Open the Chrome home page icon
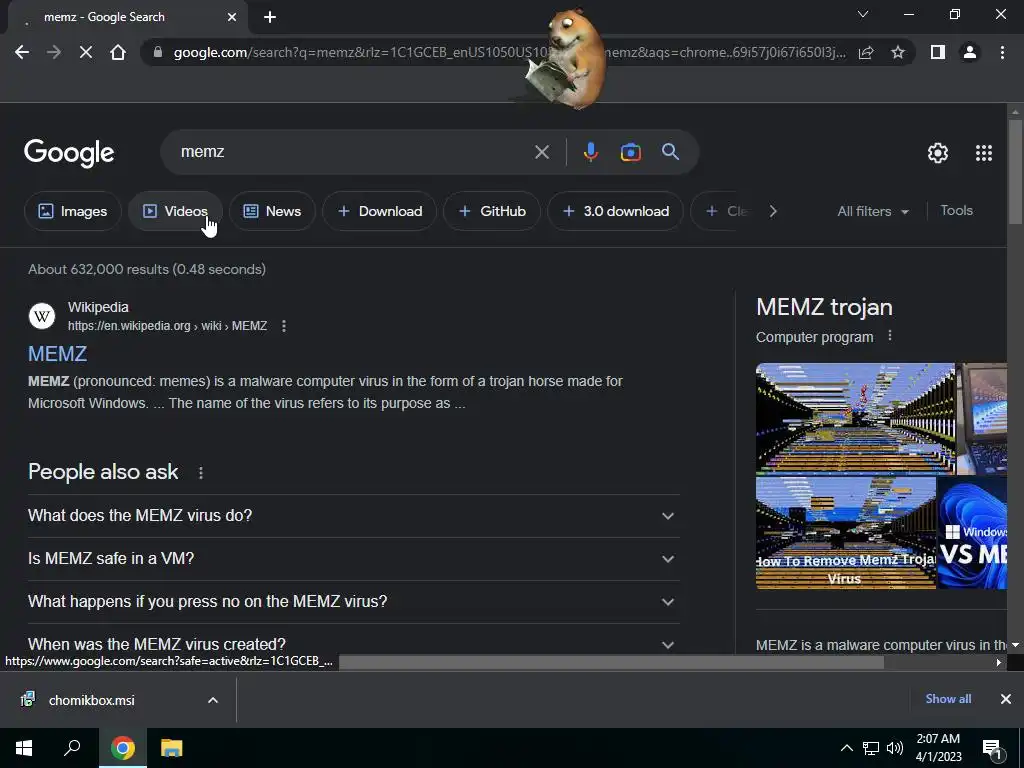The image size is (1024, 768). tap(118, 52)
